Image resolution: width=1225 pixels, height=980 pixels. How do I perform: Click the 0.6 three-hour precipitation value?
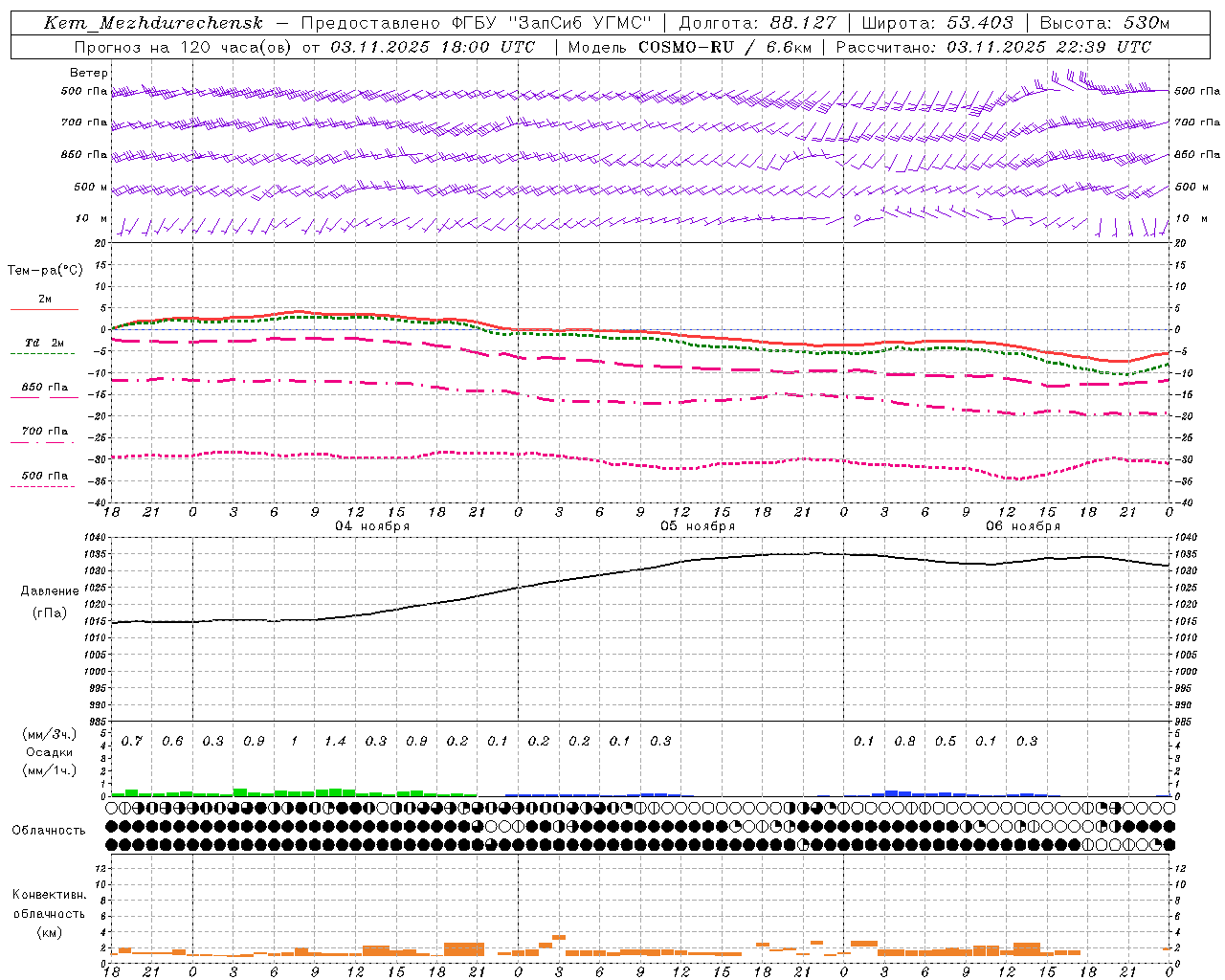coord(172,741)
